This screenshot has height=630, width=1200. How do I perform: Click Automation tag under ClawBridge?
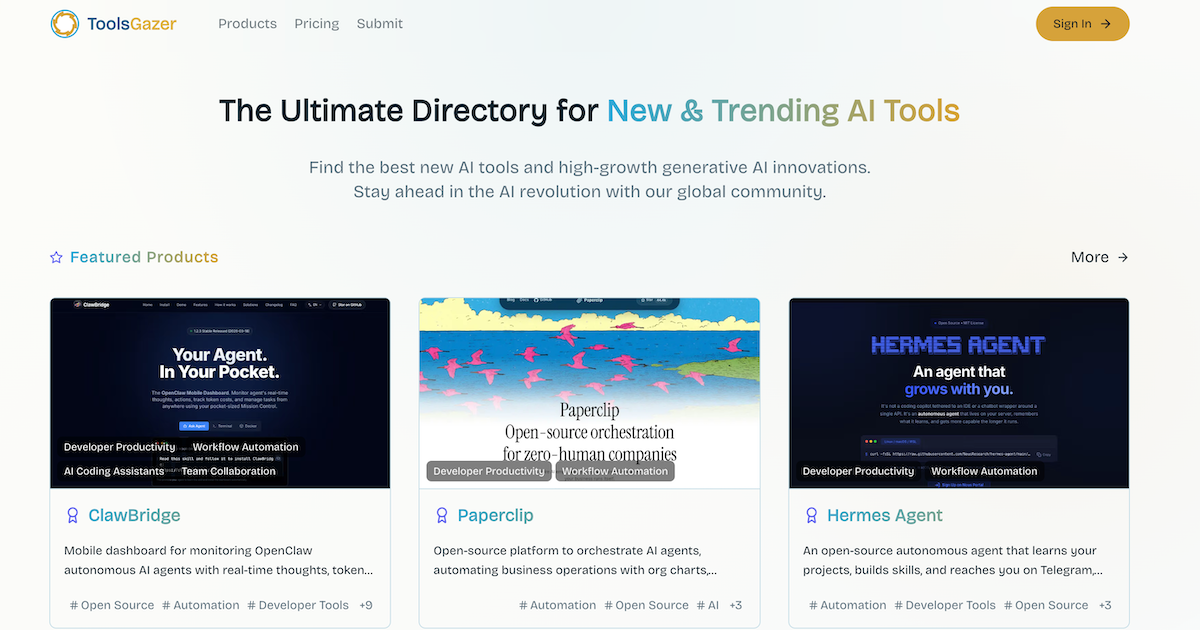coord(201,605)
